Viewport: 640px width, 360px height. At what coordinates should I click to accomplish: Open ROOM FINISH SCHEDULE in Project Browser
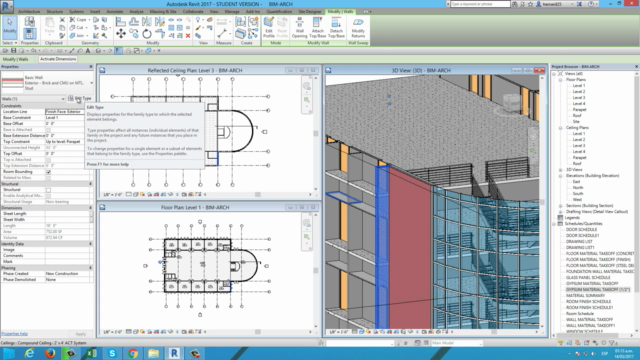tap(589, 302)
